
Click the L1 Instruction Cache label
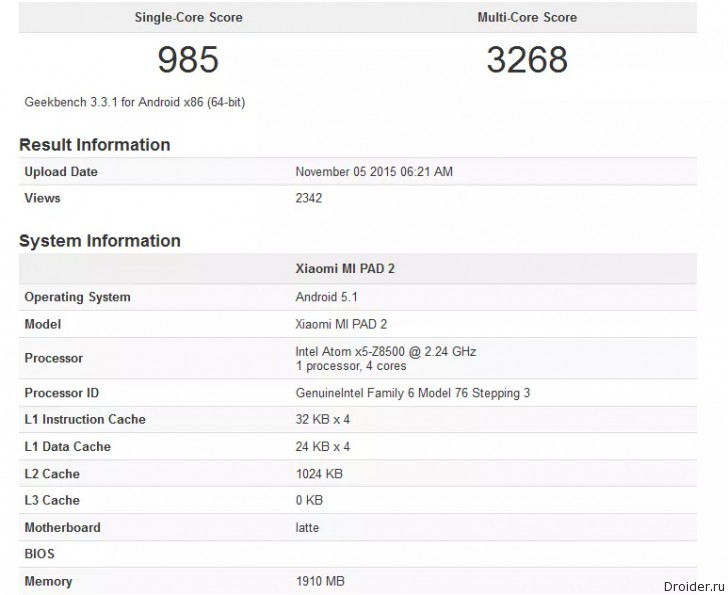click(85, 420)
